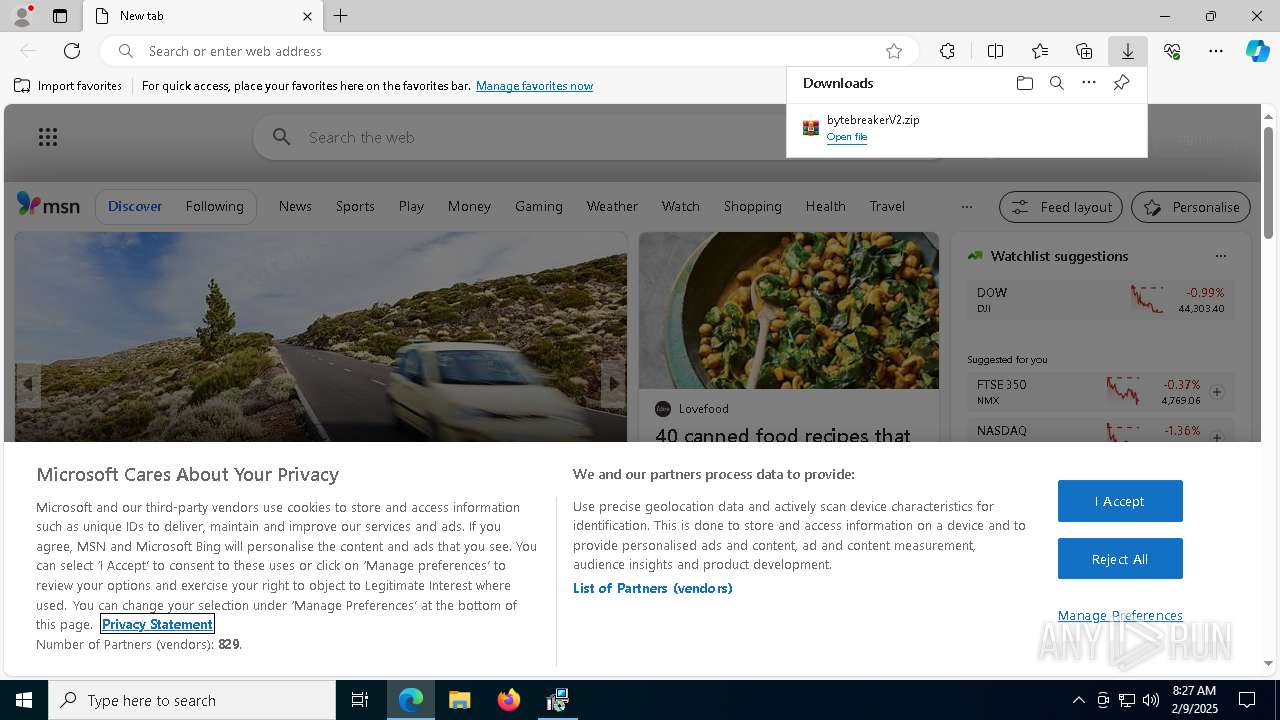Launch Firefox from the taskbar
This screenshot has width=1280, height=720.
tap(509, 700)
